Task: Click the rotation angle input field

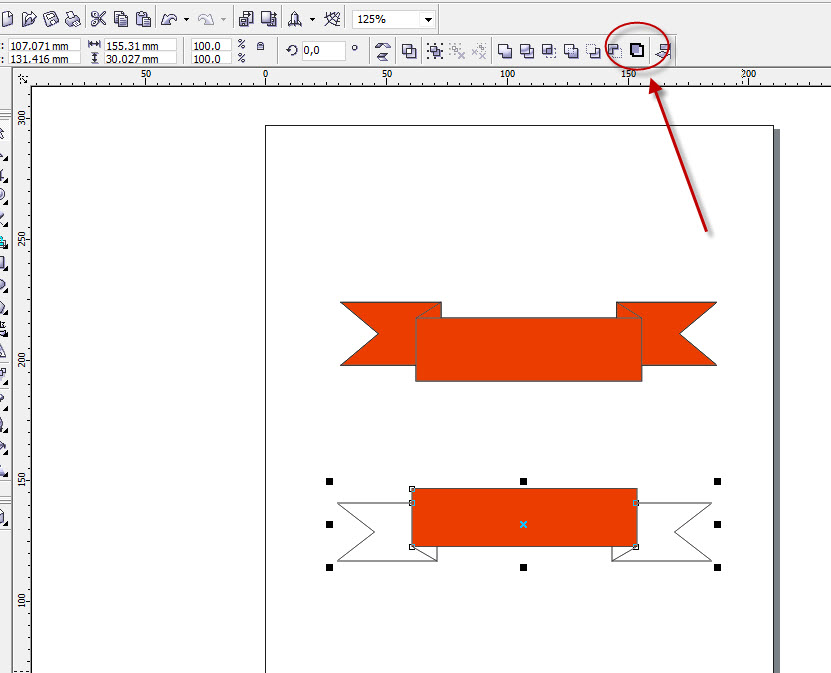Action: tap(323, 50)
